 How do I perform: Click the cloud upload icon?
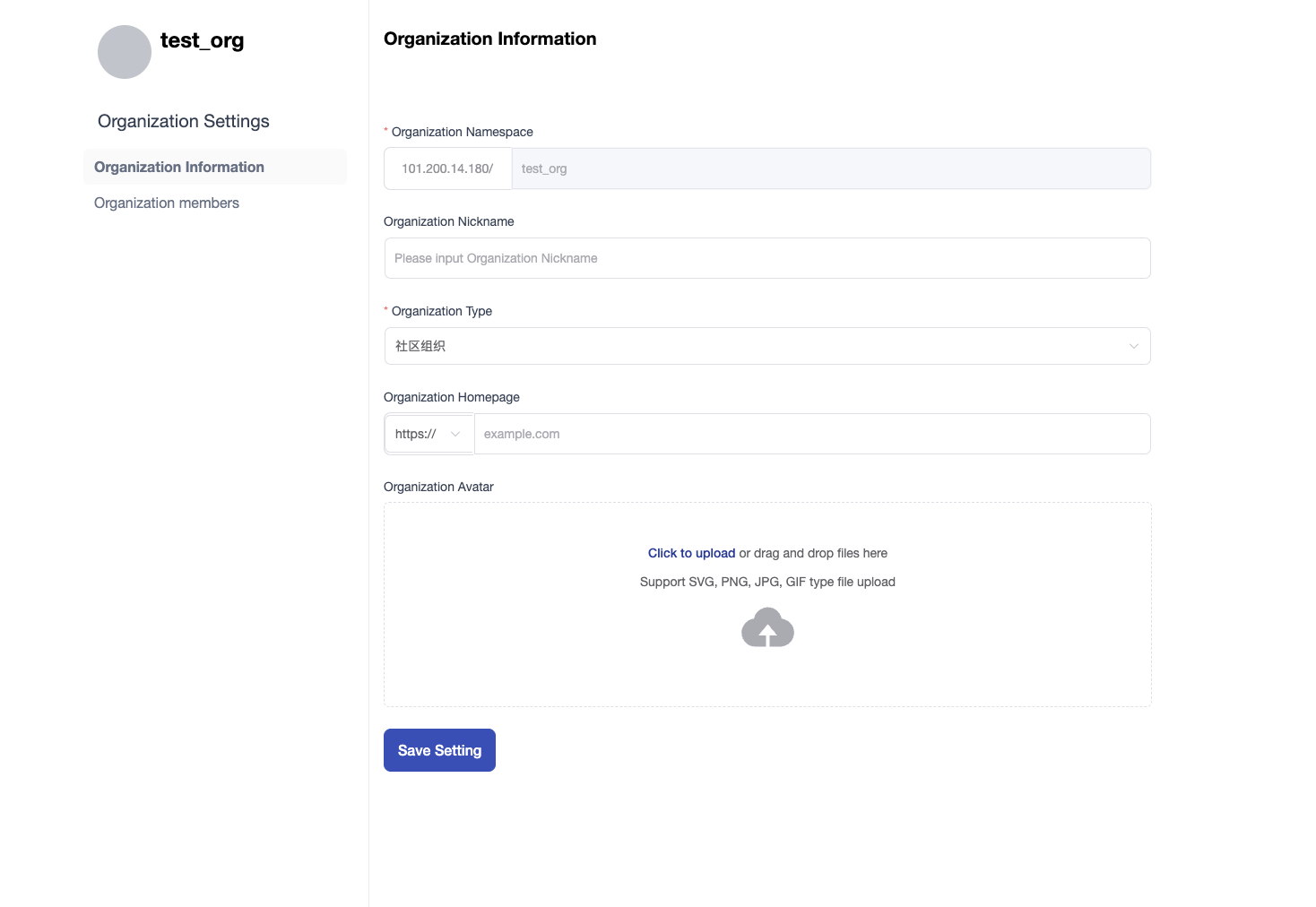[767, 627]
